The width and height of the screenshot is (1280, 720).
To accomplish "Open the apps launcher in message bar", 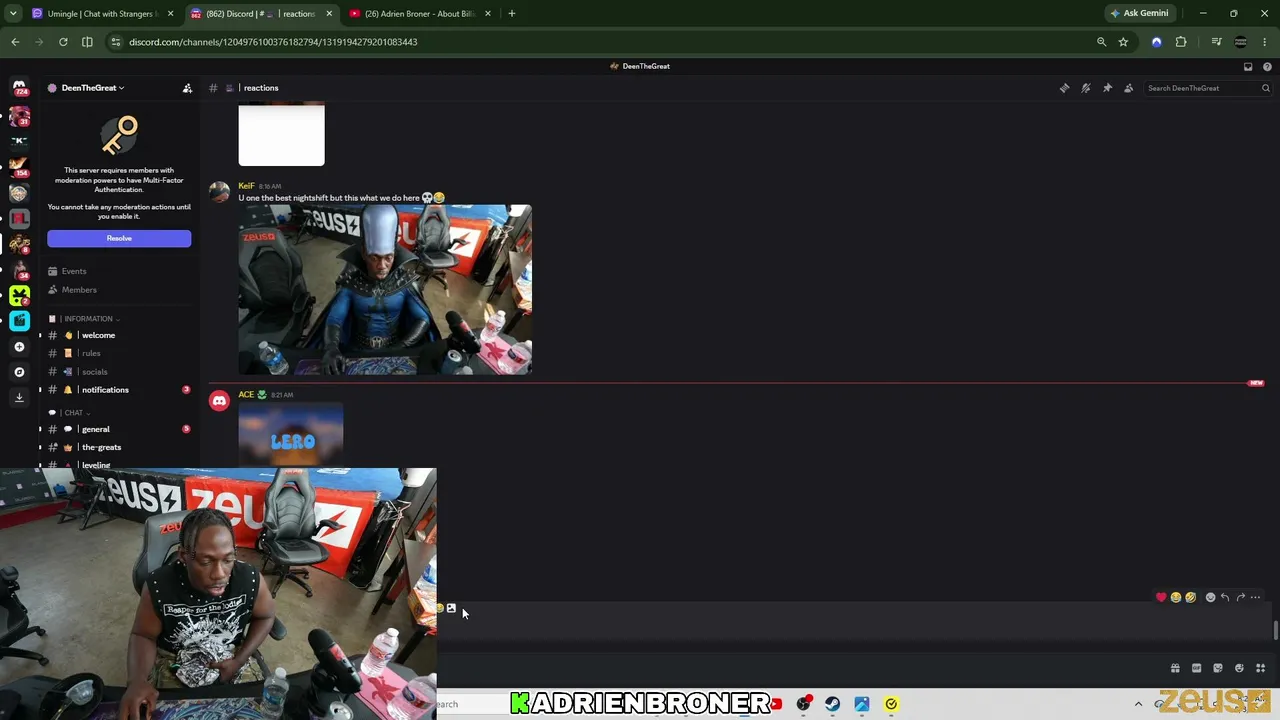I will pyautogui.click(x=1260, y=668).
